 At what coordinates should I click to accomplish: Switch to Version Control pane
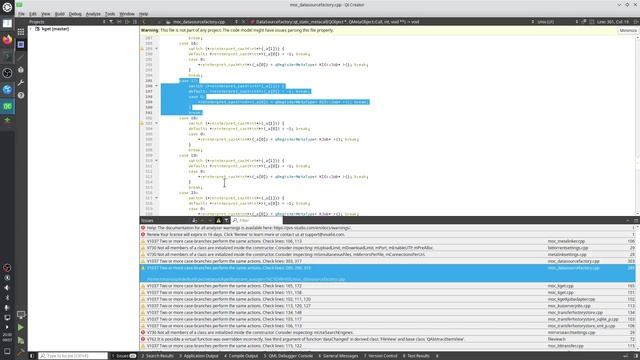[x=381, y=356]
